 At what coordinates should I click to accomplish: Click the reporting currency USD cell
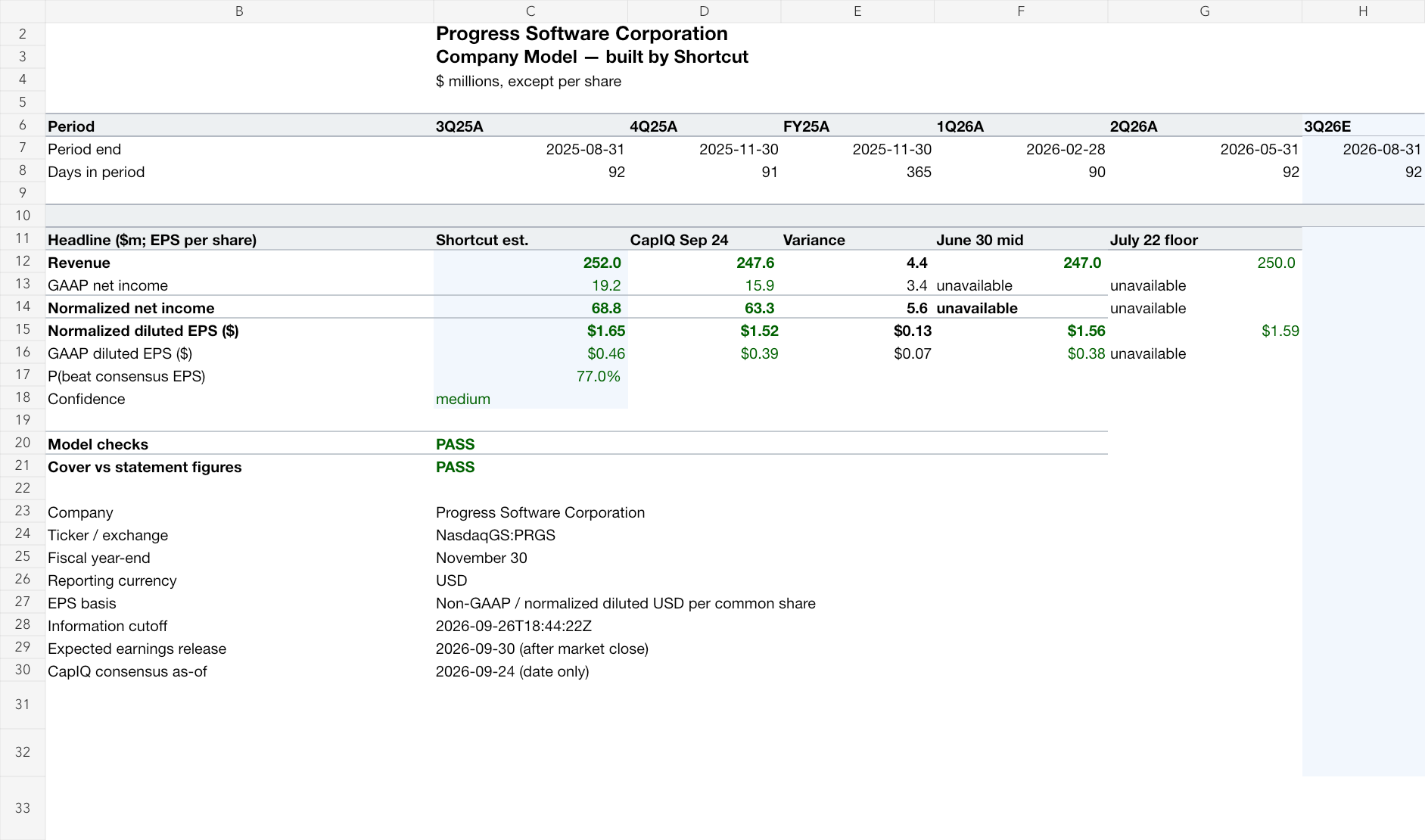[452, 580]
